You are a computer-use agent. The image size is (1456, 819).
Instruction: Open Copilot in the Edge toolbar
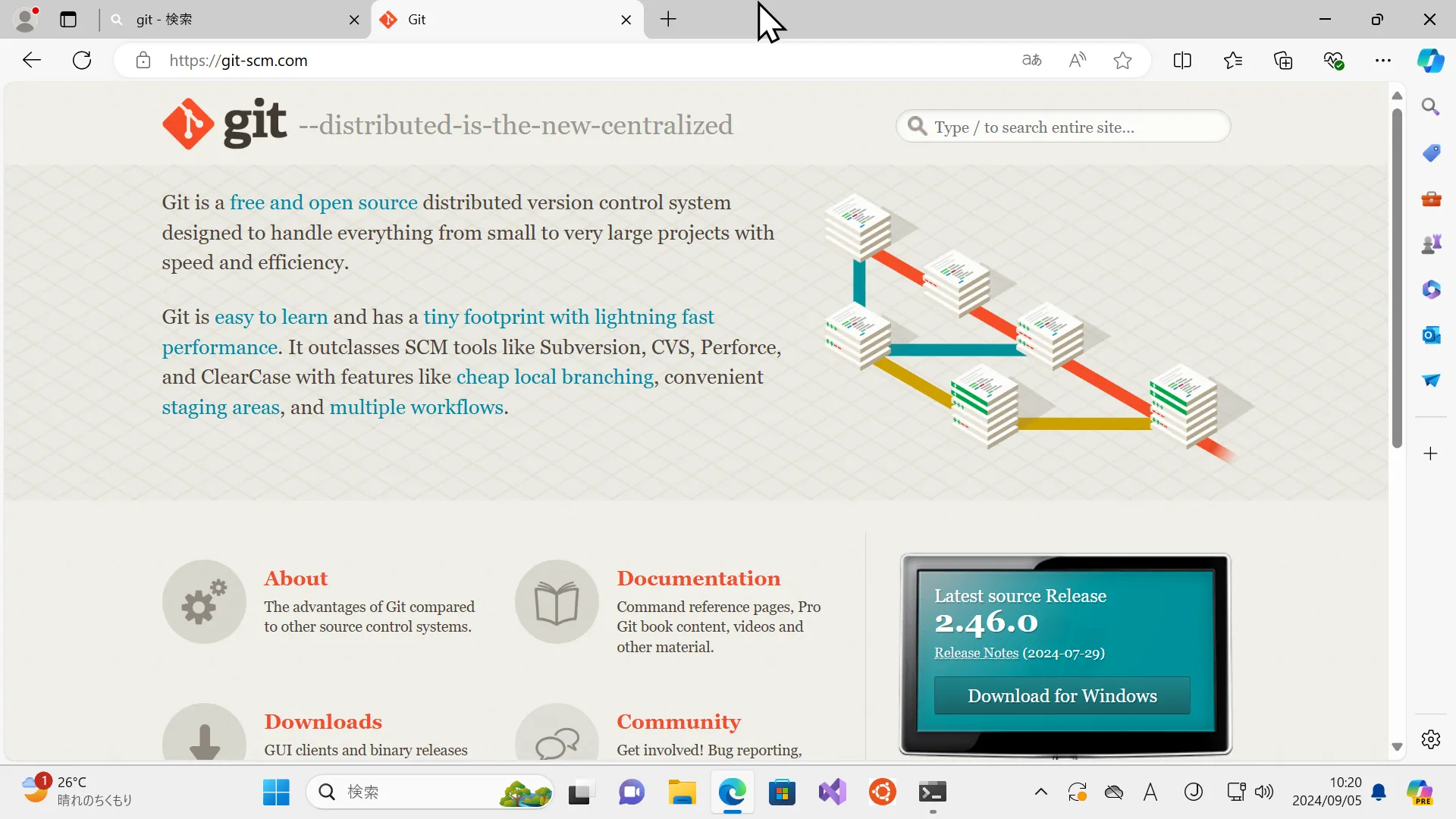[1431, 61]
